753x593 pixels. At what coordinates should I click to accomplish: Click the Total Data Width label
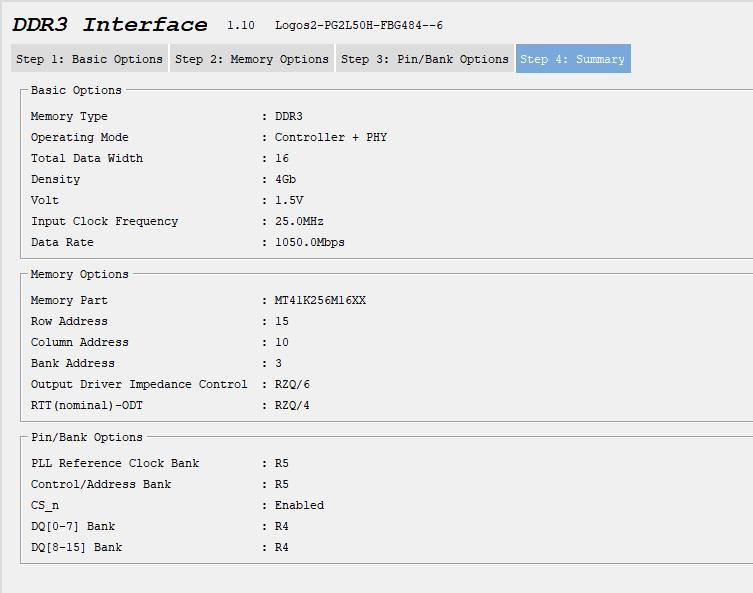(x=87, y=158)
